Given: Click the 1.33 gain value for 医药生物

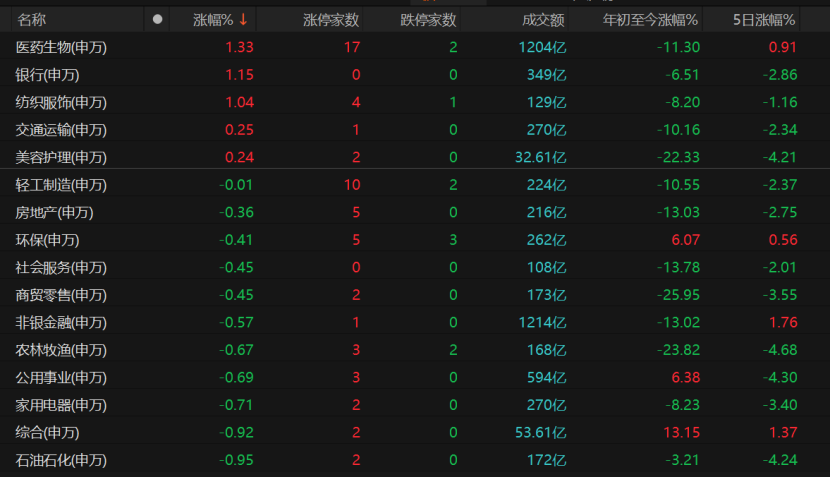Looking at the screenshot, I should coord(239,47).
